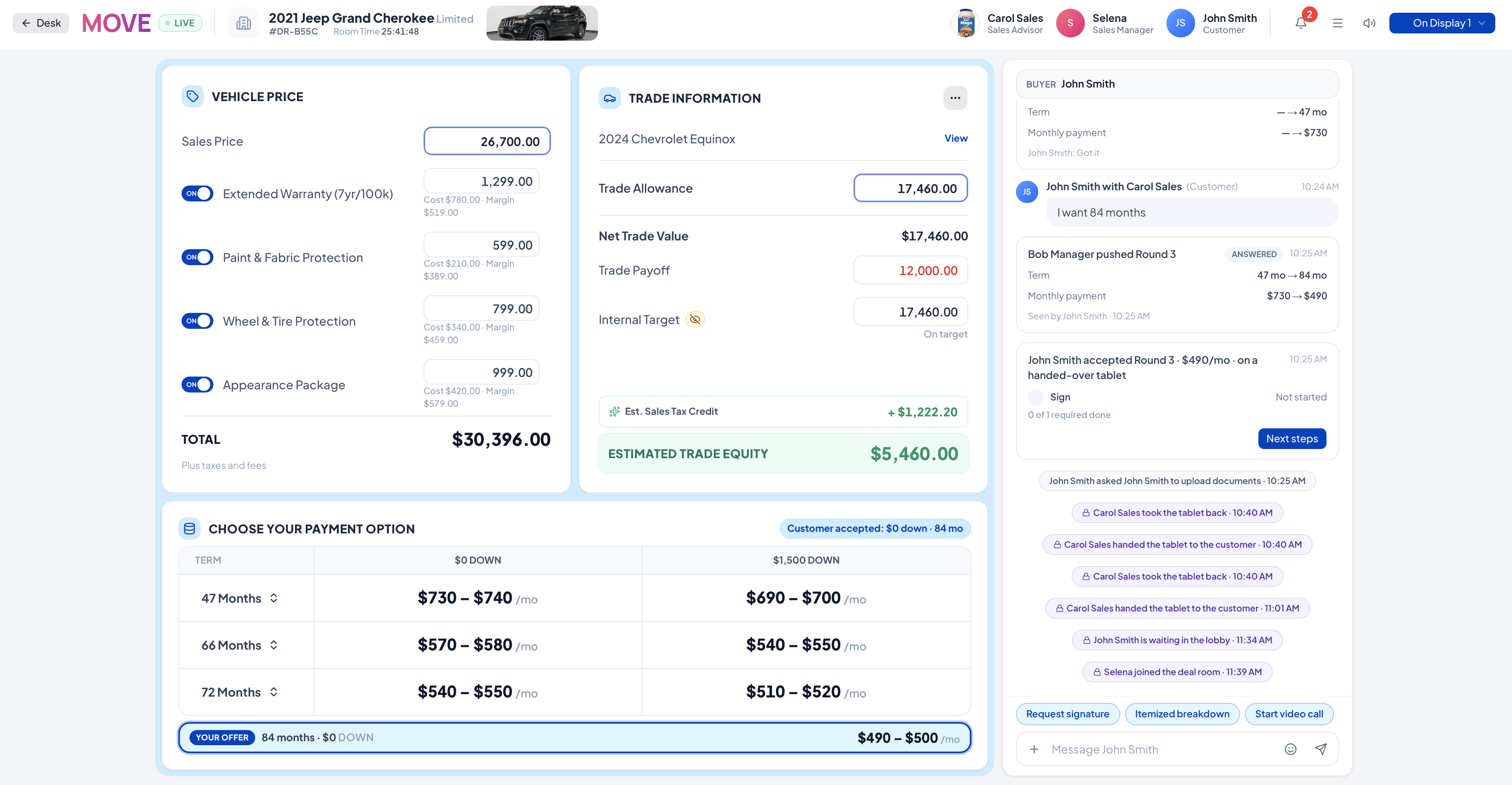Check the Sign step circle
The height and width of the screenshot is (785, 1512).
click(1035, 397)
